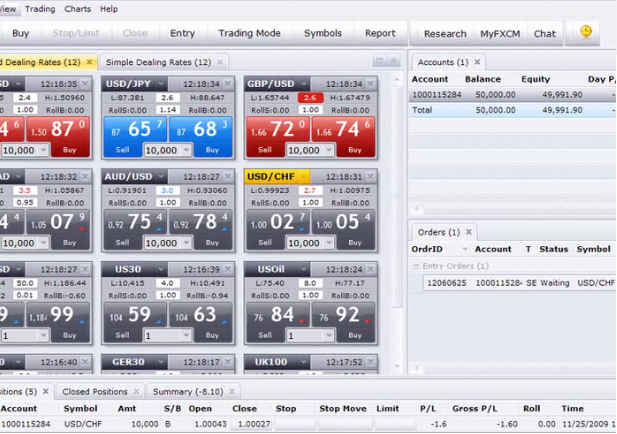Restore the dealing rates panel window
Image resolution: width=617 pixels, height=434 pixels.
[x=379, y=61]
